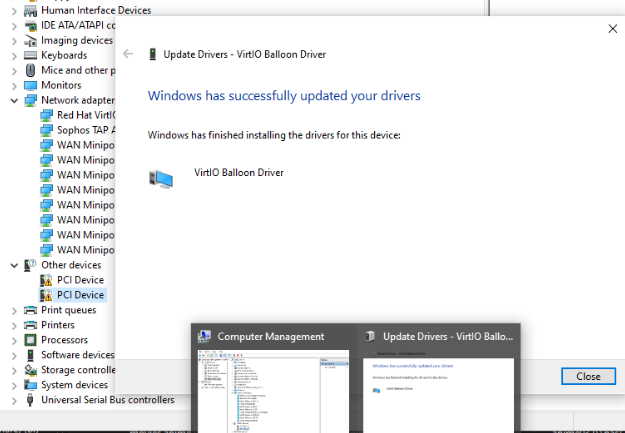Click the Storage controllers icon
The image size is (625, 433).
pos(30,370)
